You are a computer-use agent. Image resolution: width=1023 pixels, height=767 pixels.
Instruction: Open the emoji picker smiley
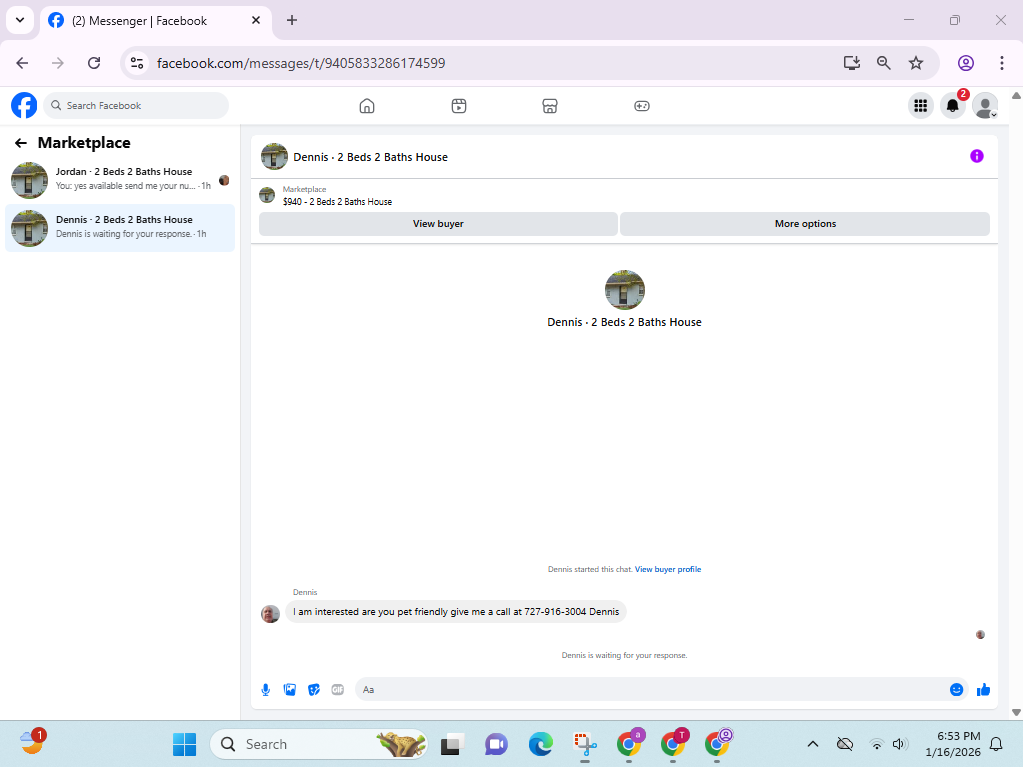(x=956, y=689)
